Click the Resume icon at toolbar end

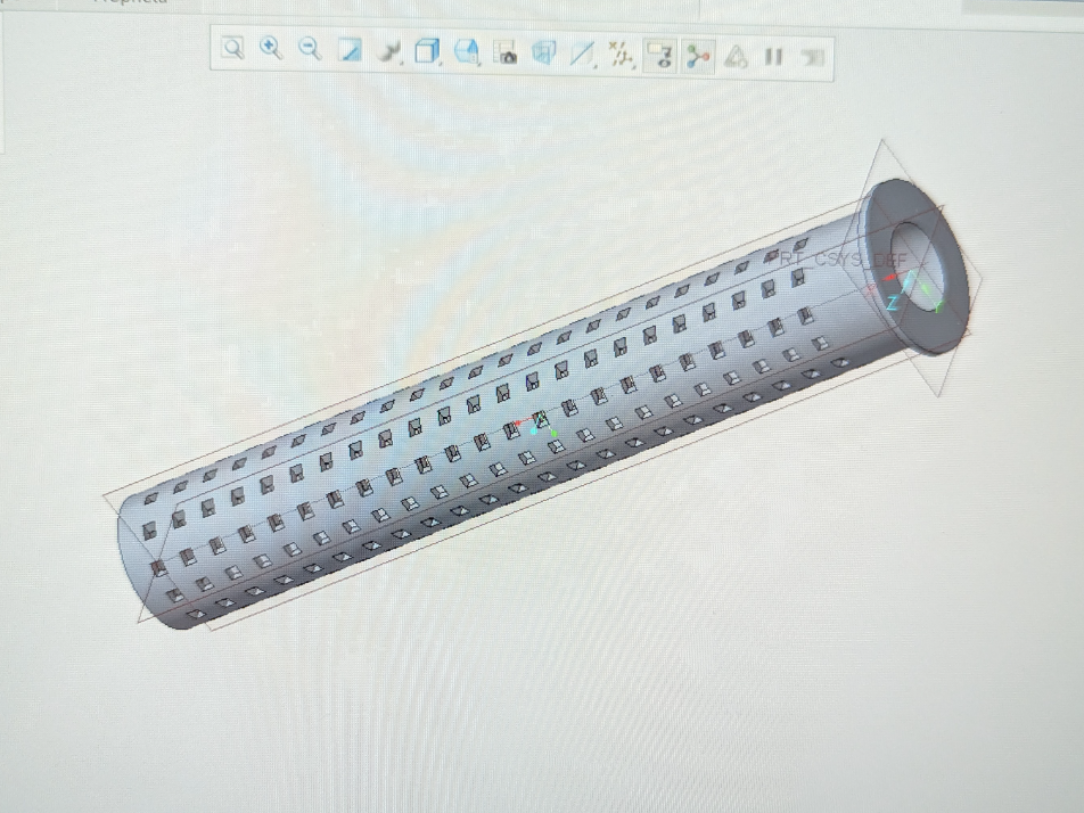coord(812,57)
